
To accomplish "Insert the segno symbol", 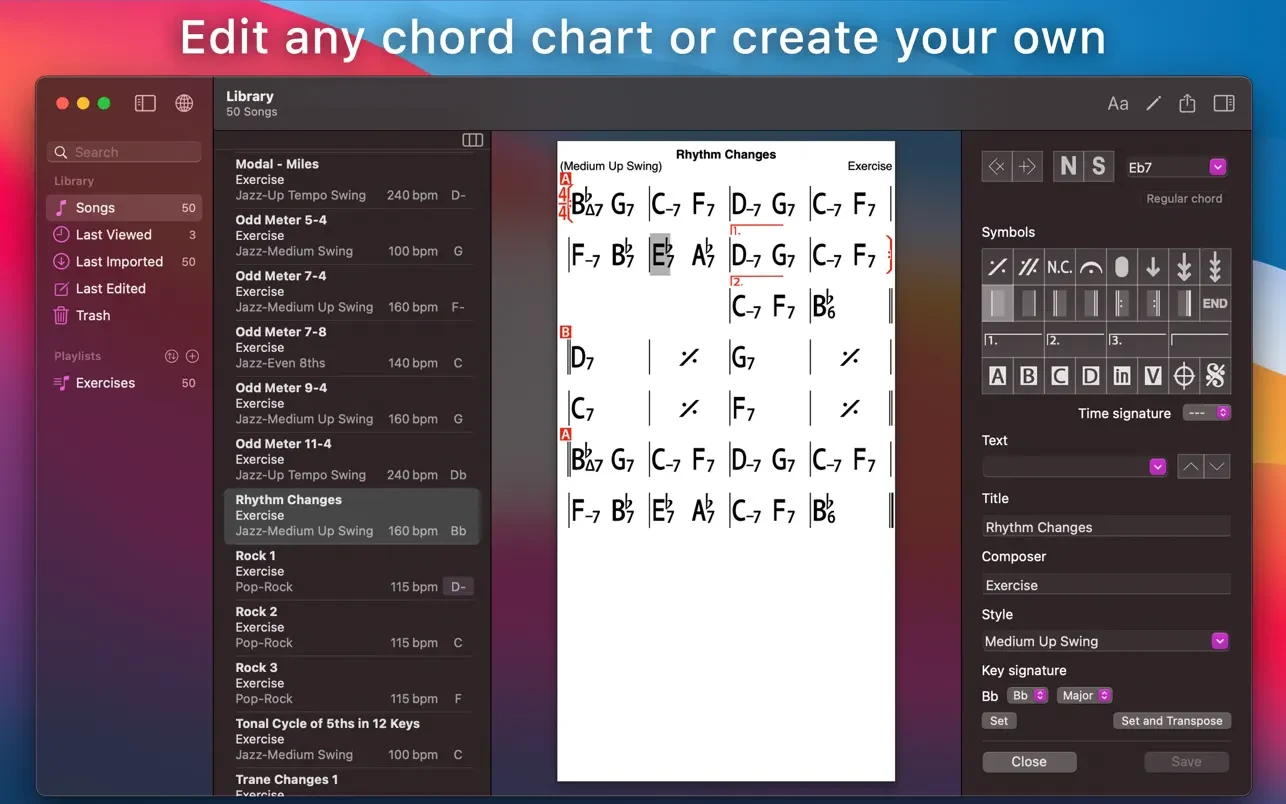I will (x=1215, y=376).
